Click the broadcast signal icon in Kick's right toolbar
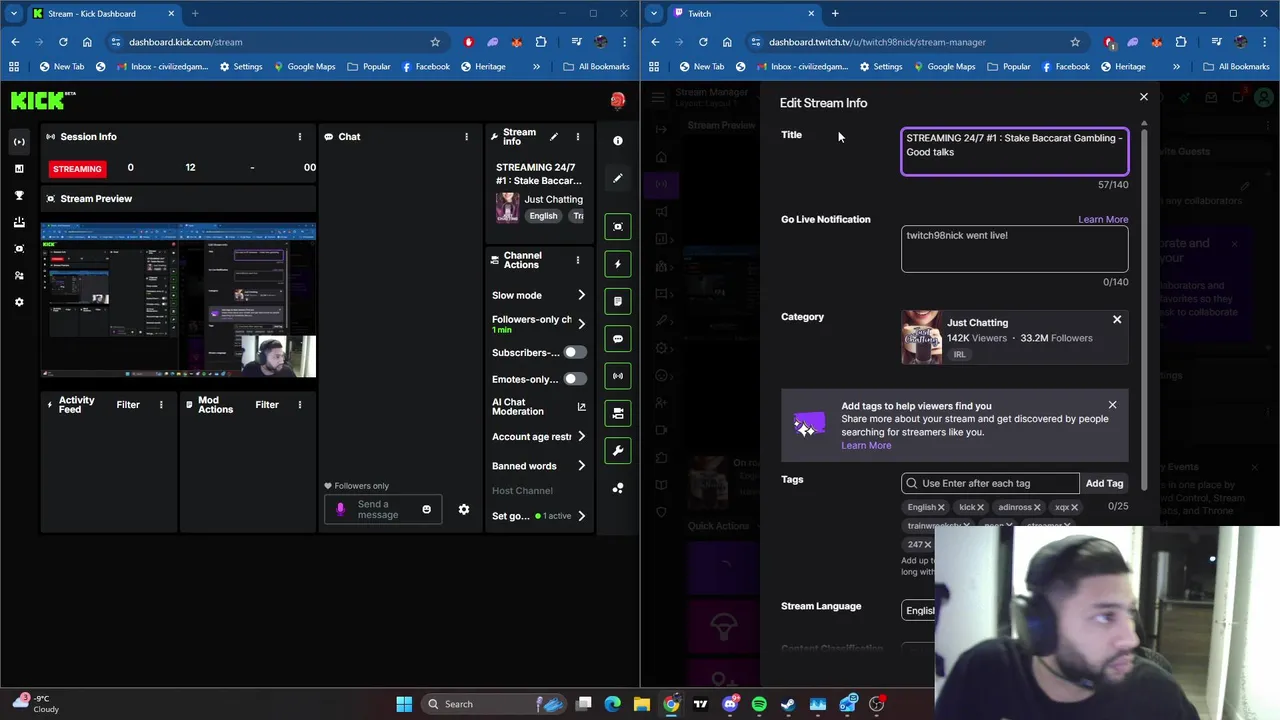 (618, 376)
